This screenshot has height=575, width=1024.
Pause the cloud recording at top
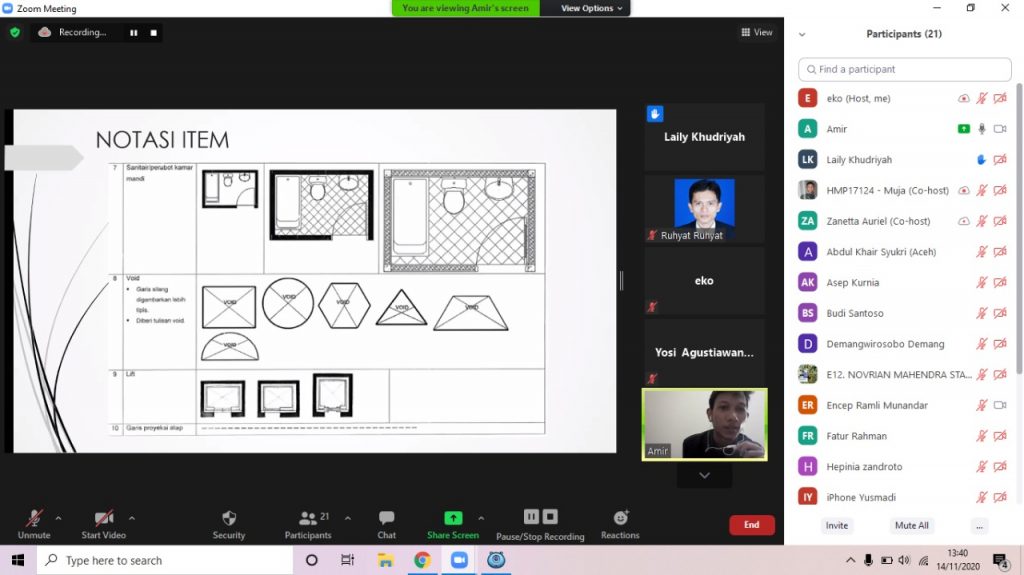133,33
